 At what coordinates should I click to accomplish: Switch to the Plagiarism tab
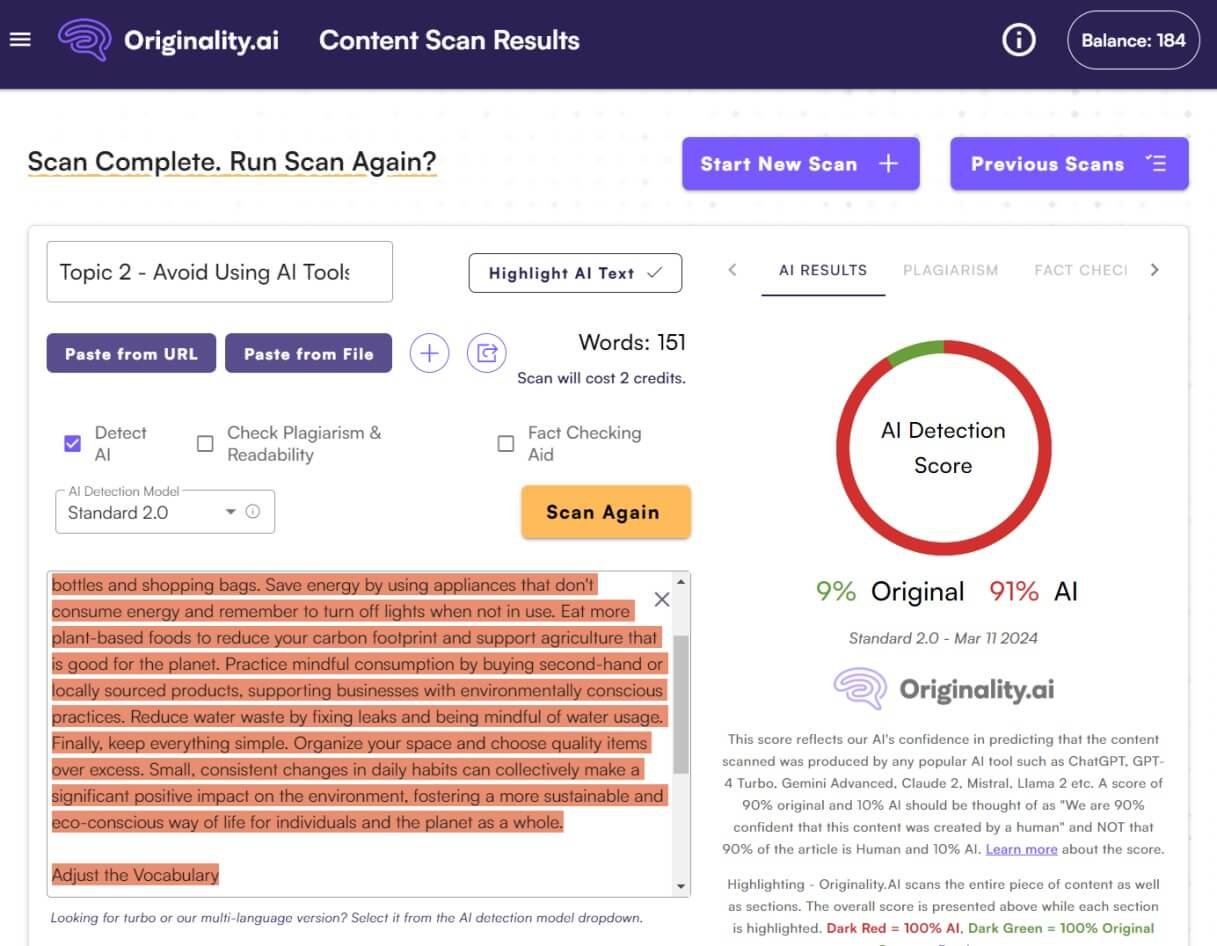pos(950,270)
